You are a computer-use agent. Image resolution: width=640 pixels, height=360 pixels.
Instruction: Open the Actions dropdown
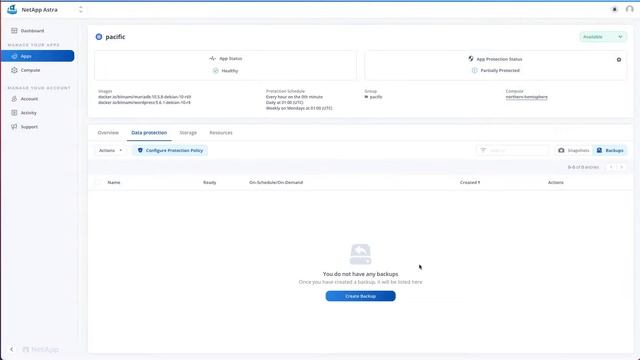click(110, 151)
